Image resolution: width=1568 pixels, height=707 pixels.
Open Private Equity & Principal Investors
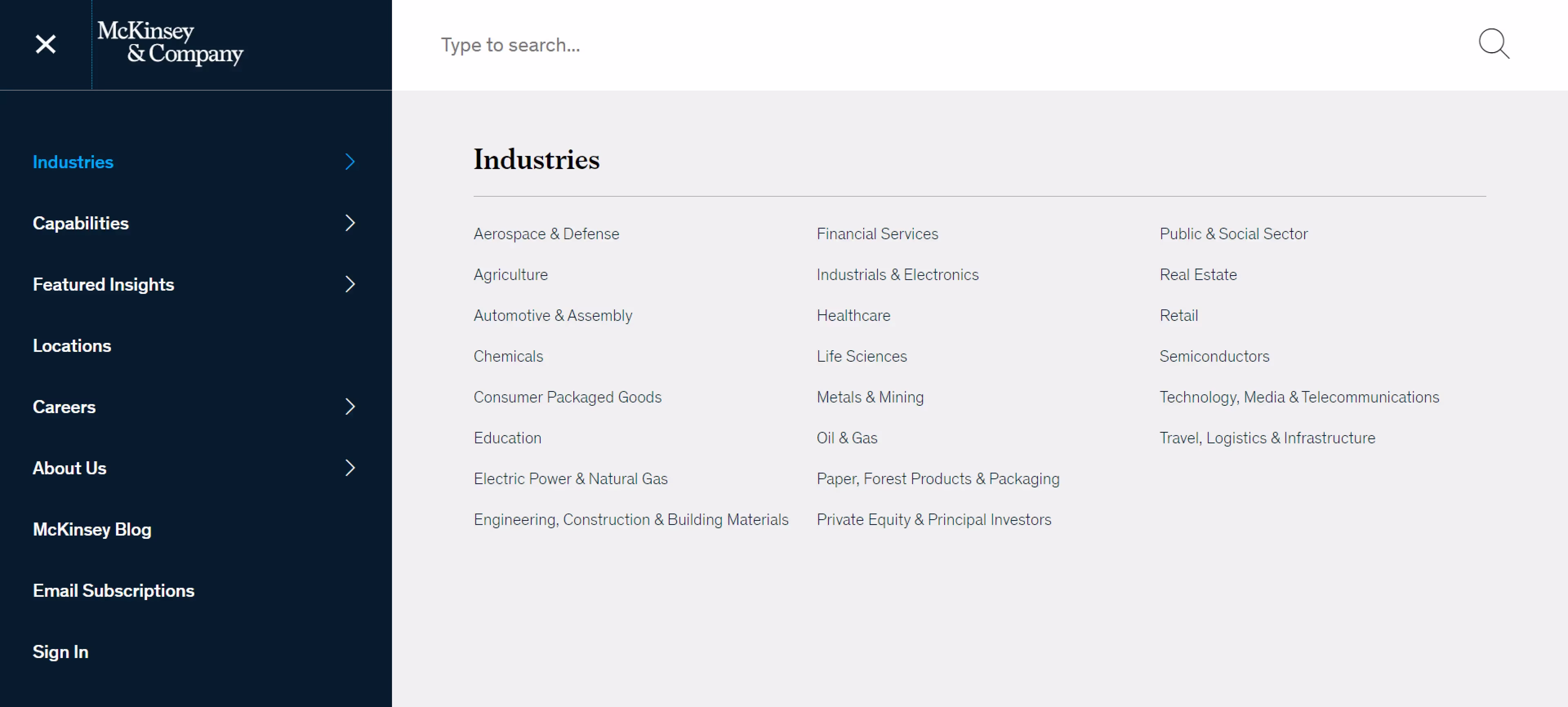tap(934, 520)
